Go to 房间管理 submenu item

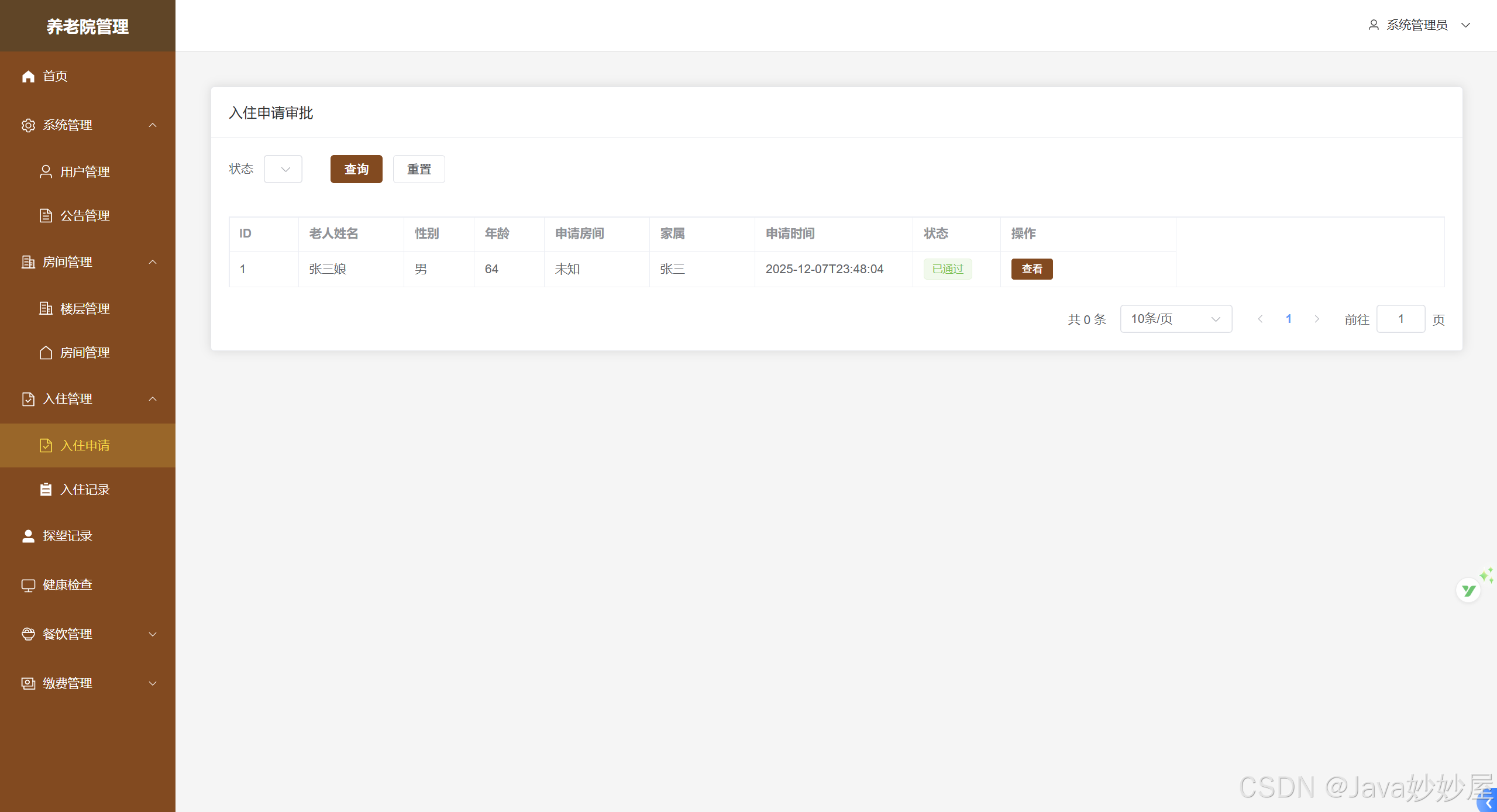85,353
